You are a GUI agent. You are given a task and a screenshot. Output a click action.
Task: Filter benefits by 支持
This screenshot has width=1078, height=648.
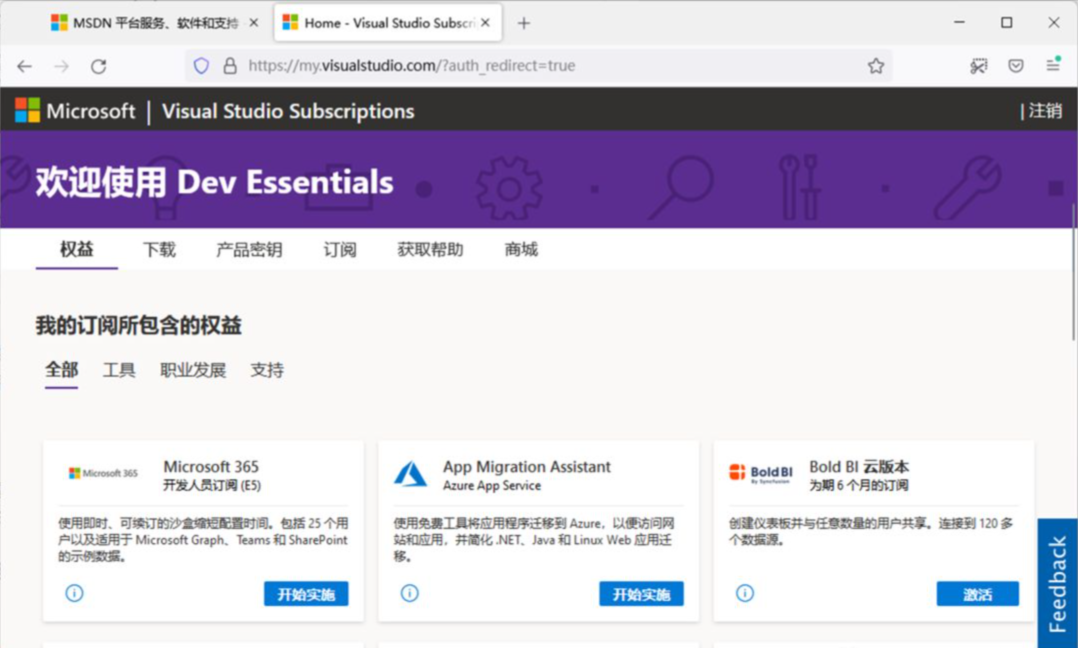(x=267, y=370)
